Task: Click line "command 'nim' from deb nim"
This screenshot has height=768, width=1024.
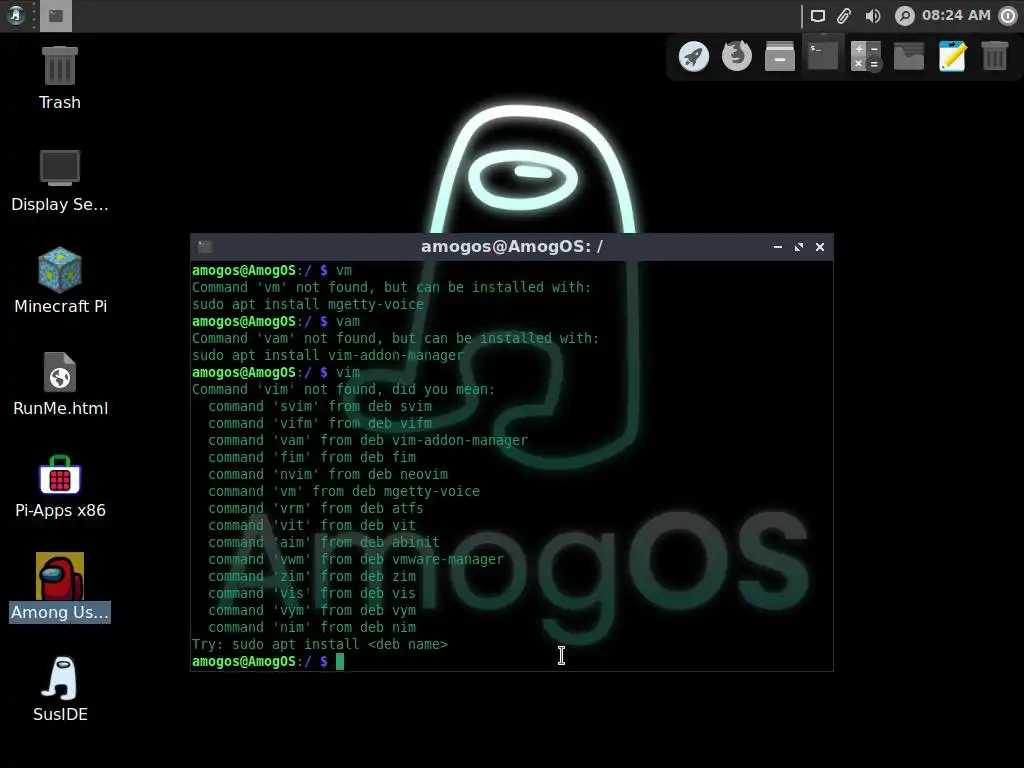Action: (x=312, y=627)
